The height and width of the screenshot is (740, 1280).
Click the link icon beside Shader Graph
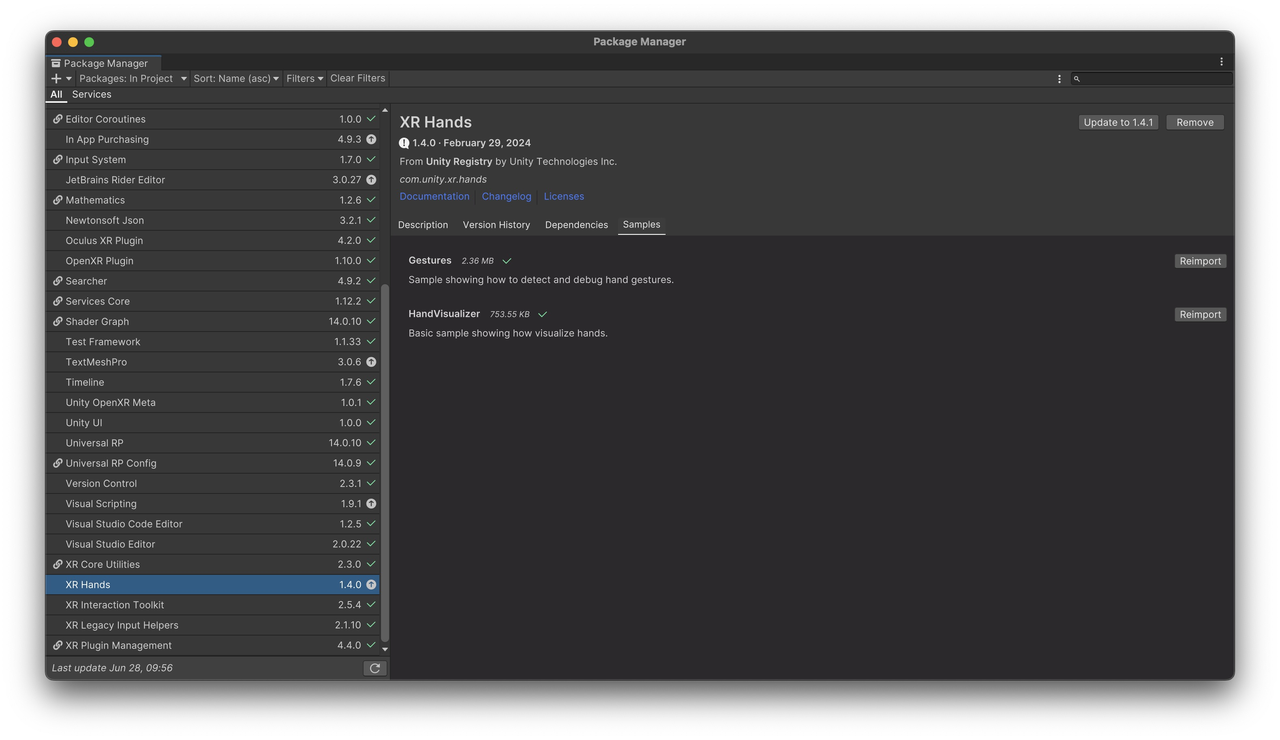57,321
